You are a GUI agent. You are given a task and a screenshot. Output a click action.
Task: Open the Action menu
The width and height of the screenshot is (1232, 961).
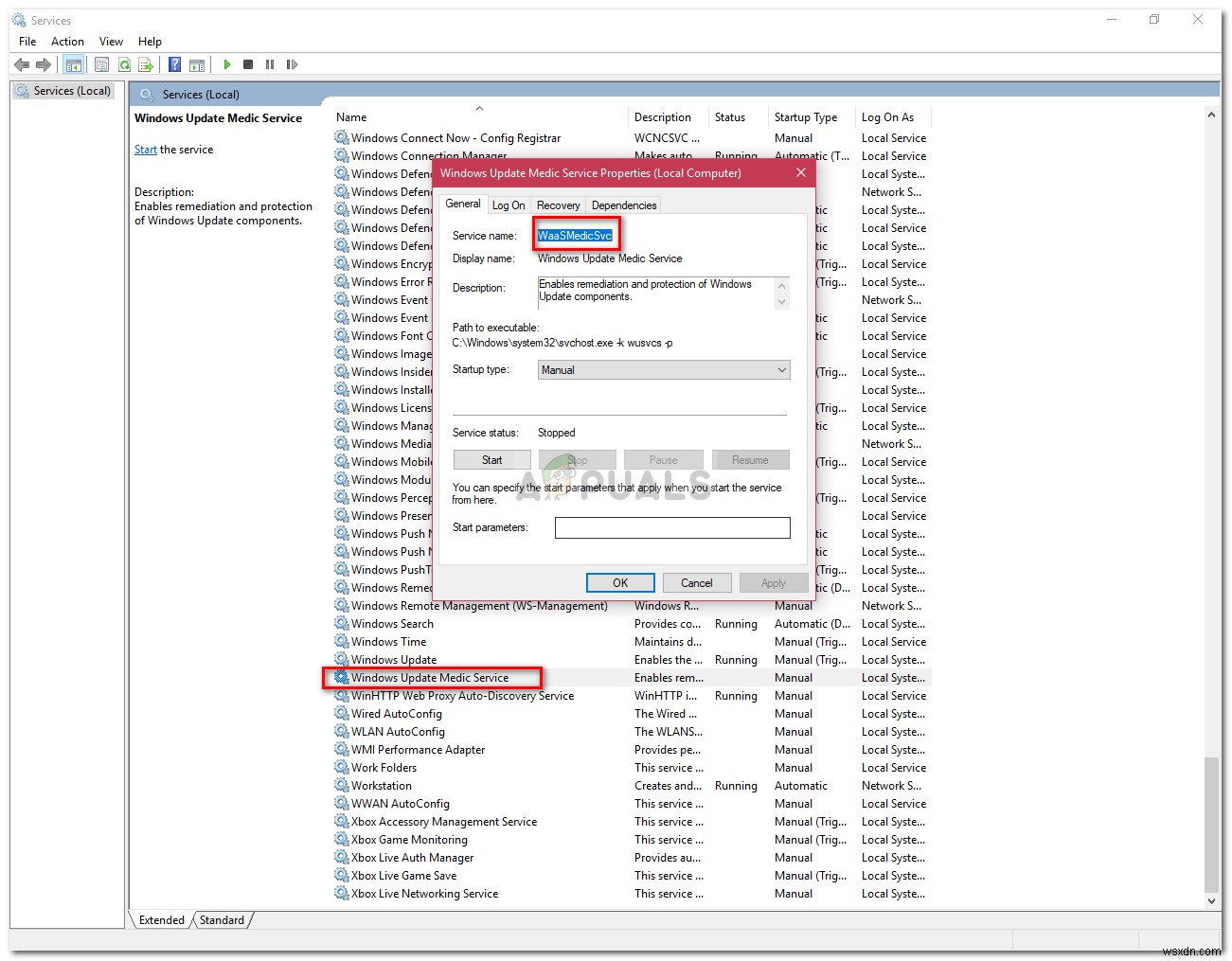(x=67, y=42)
